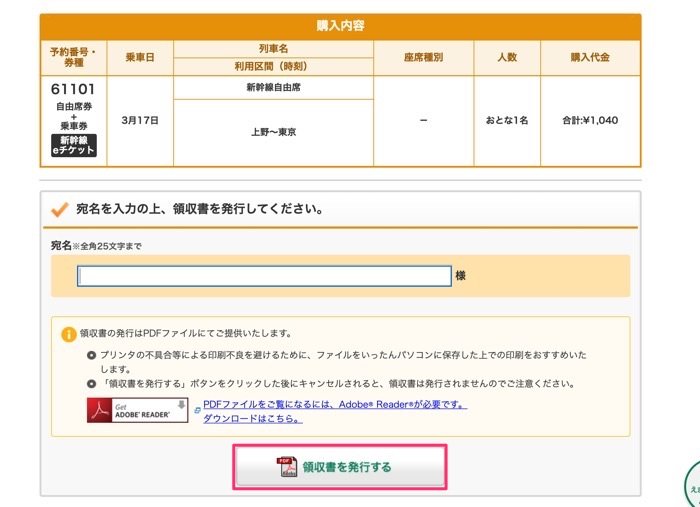Screen dimensions: 700x507
Task: Select the 新幹線自由席 train name cell
Action: click(x=273, y=87)
